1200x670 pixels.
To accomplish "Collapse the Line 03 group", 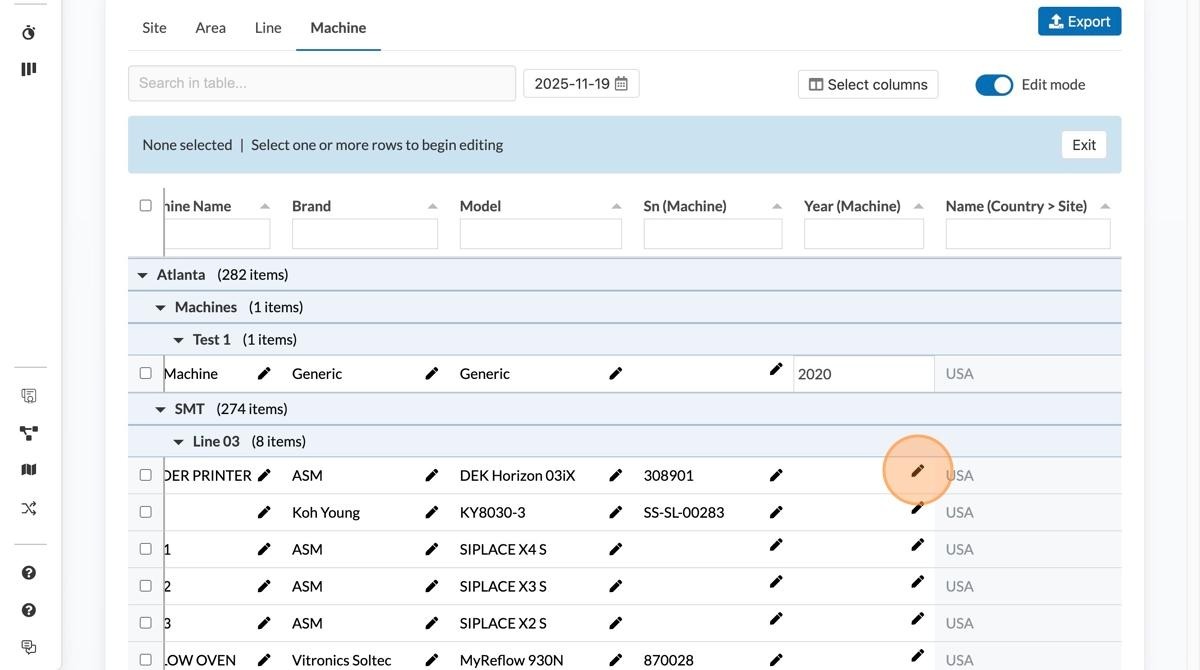I will [178, 442].
